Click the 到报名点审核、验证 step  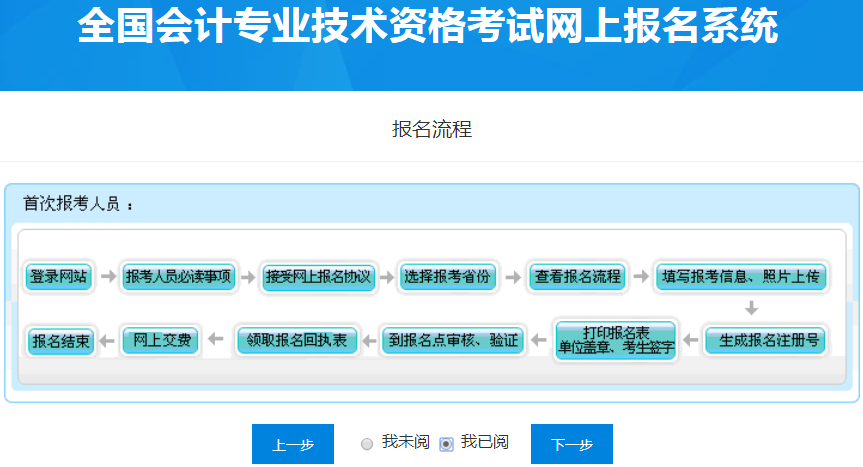pyautogui.click(x=453, y=341)
